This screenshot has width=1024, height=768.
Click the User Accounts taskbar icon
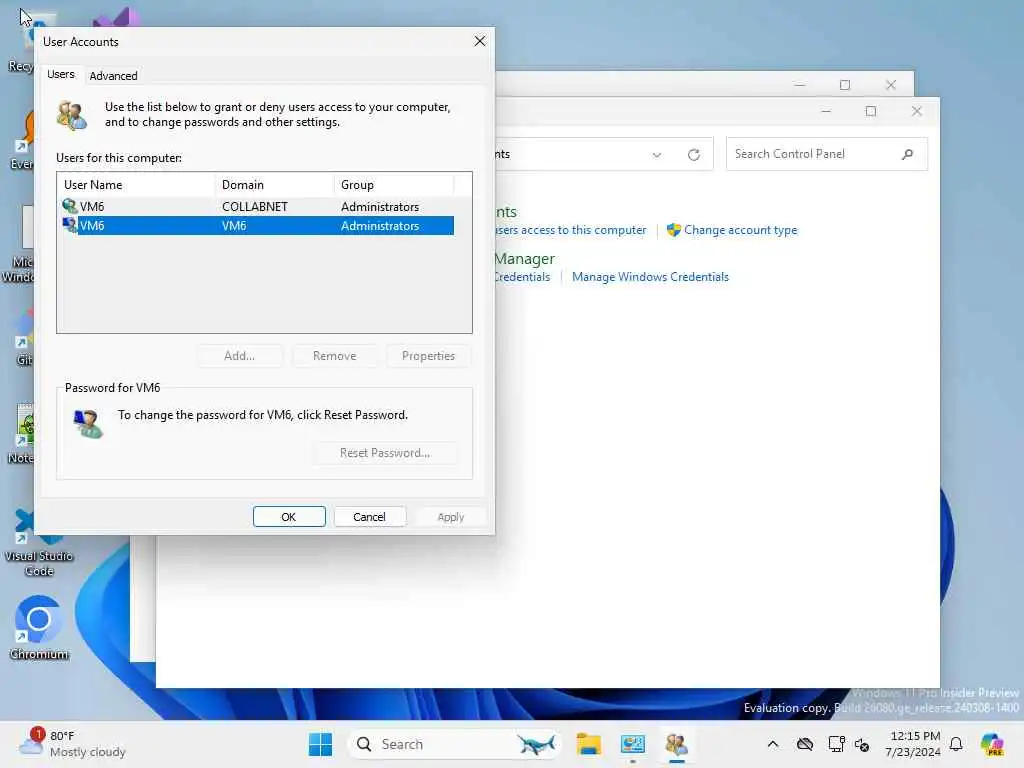pos(677,744)
